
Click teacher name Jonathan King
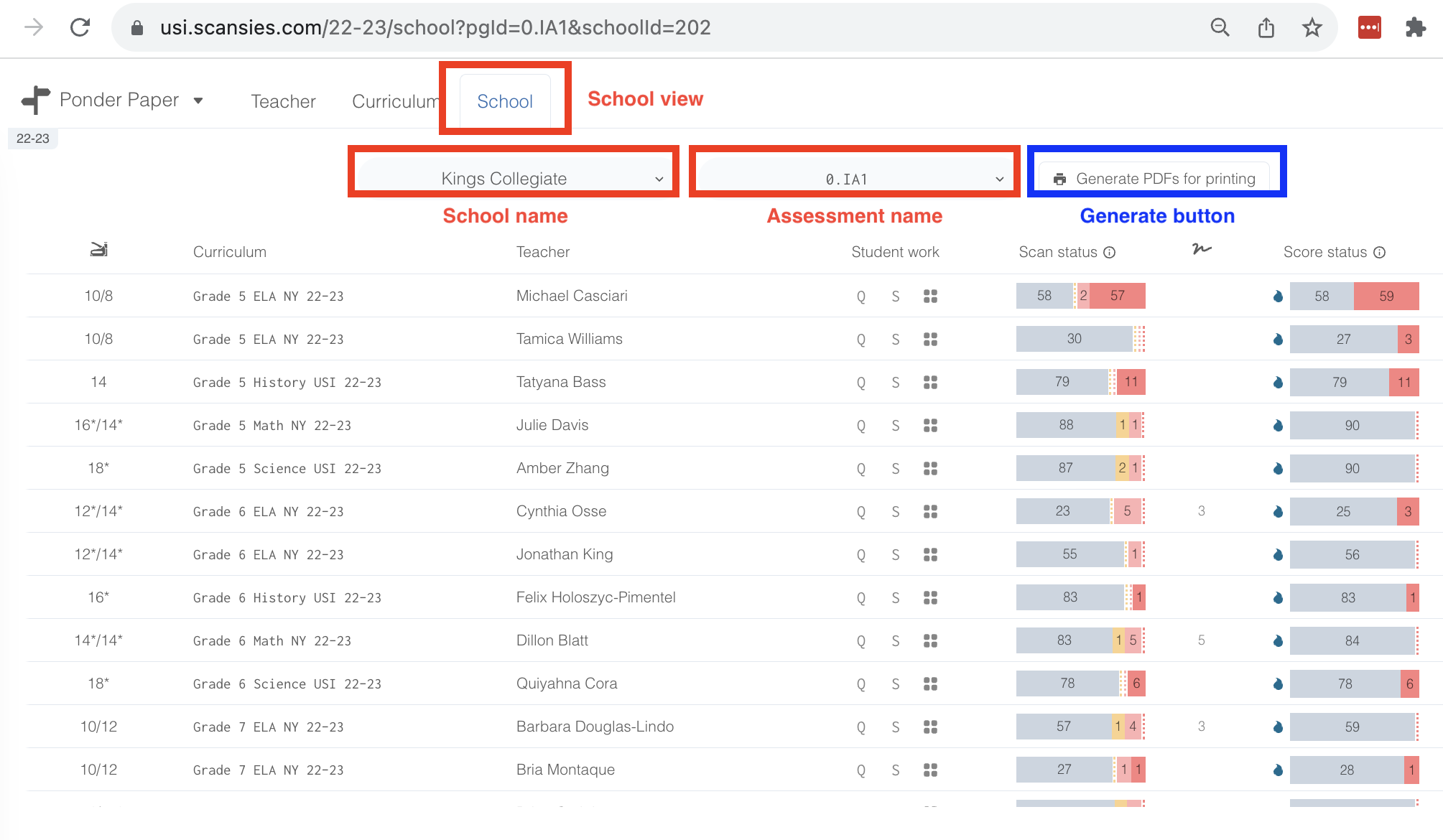(565, 554)
